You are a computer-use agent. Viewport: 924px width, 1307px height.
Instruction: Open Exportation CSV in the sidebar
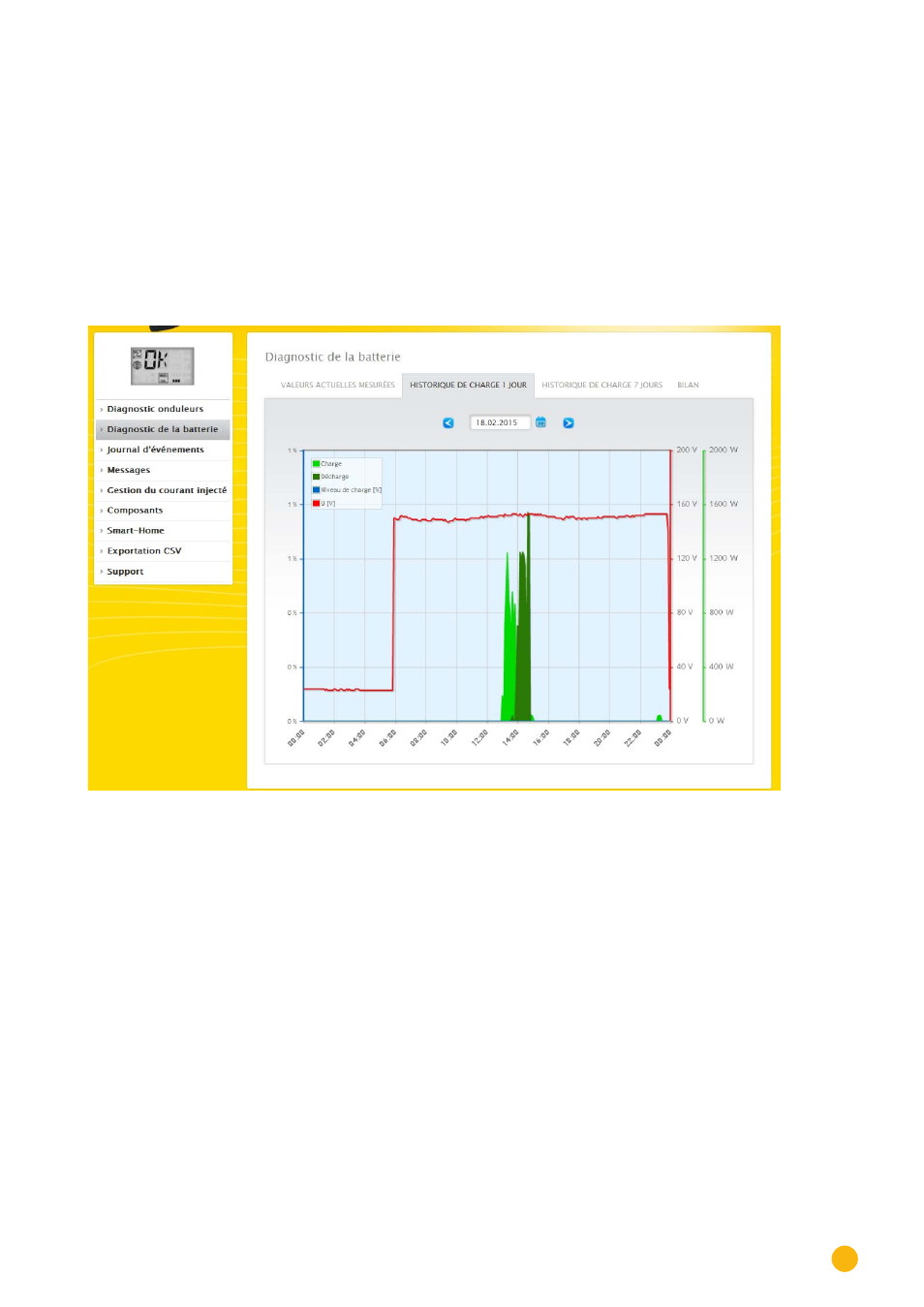(163, 551)
